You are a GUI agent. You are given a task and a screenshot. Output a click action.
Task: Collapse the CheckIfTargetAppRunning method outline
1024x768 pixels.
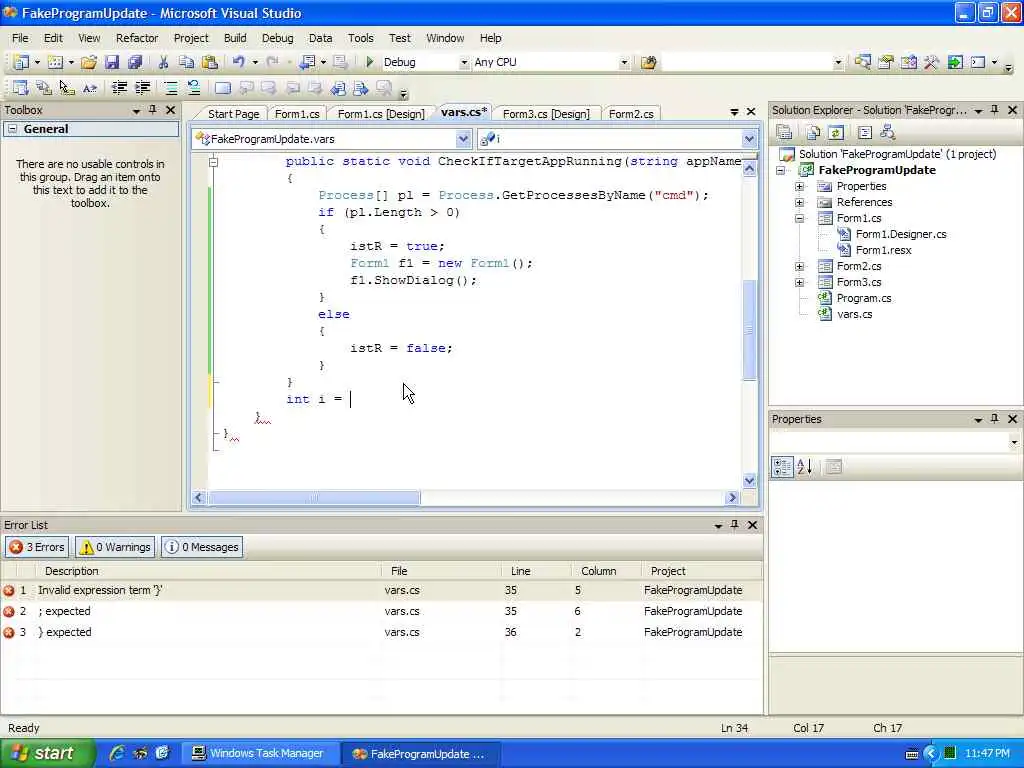[213, 161]
